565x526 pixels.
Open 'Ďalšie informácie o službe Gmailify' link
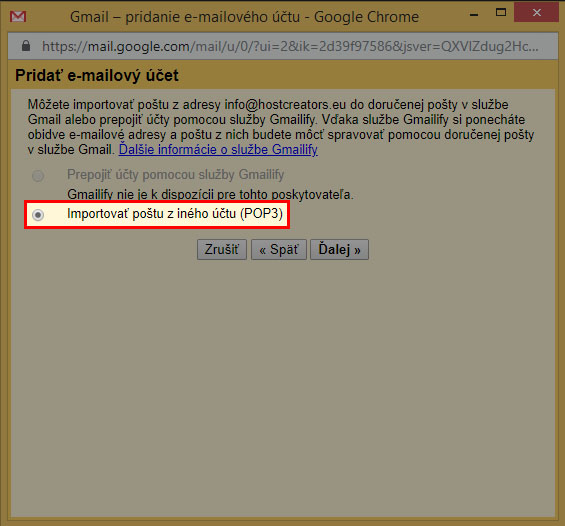click(x=218, y=150)
